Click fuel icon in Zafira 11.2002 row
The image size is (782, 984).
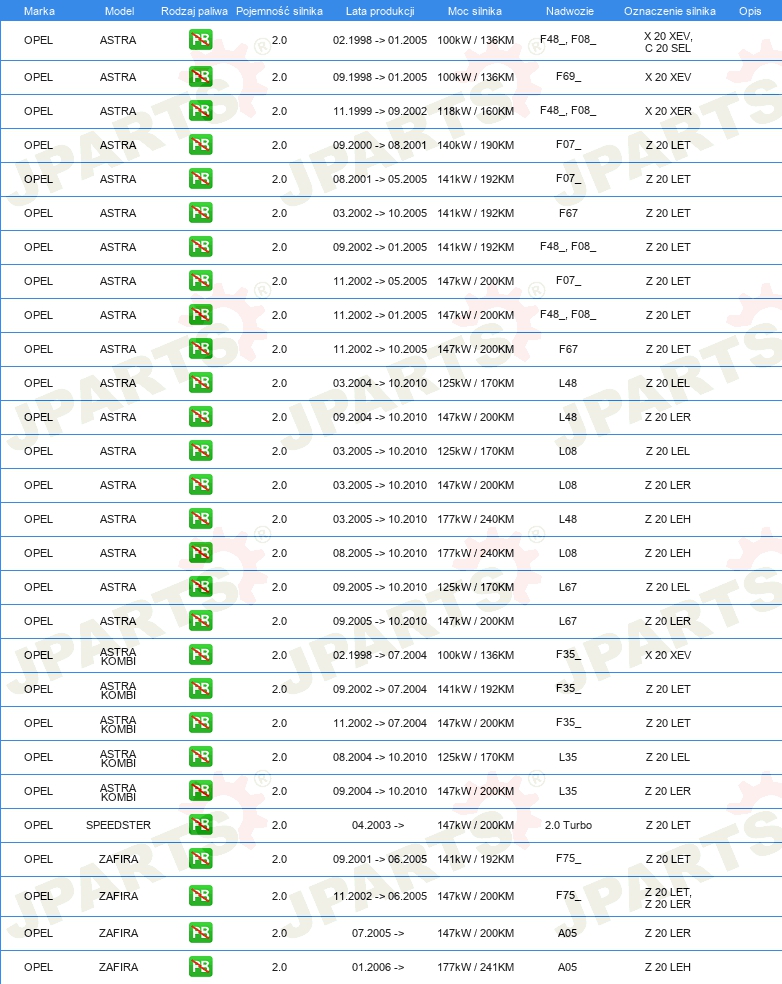pos(201,896)
